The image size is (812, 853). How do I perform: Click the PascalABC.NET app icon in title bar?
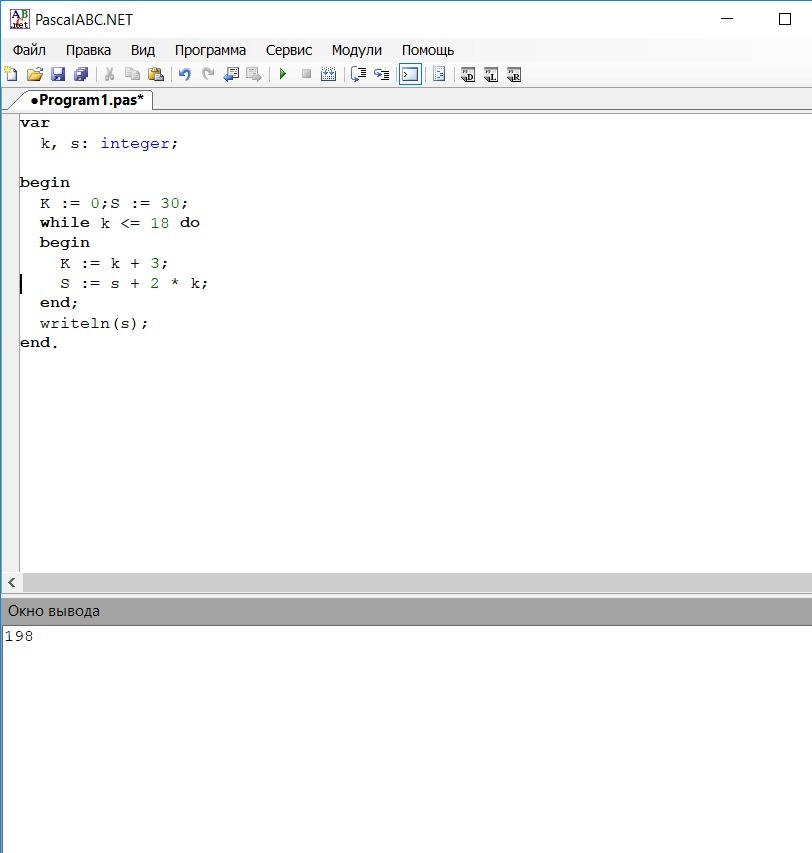point(20,19)
